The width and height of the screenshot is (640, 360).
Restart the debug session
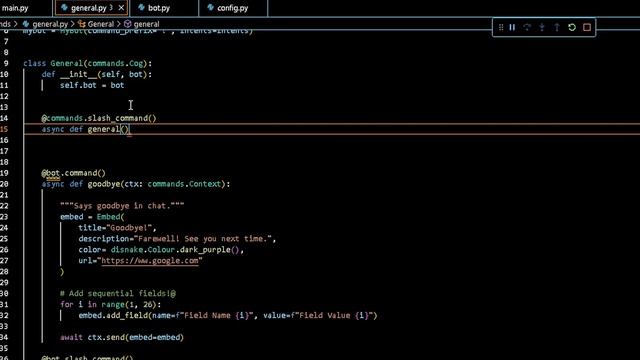572,27
